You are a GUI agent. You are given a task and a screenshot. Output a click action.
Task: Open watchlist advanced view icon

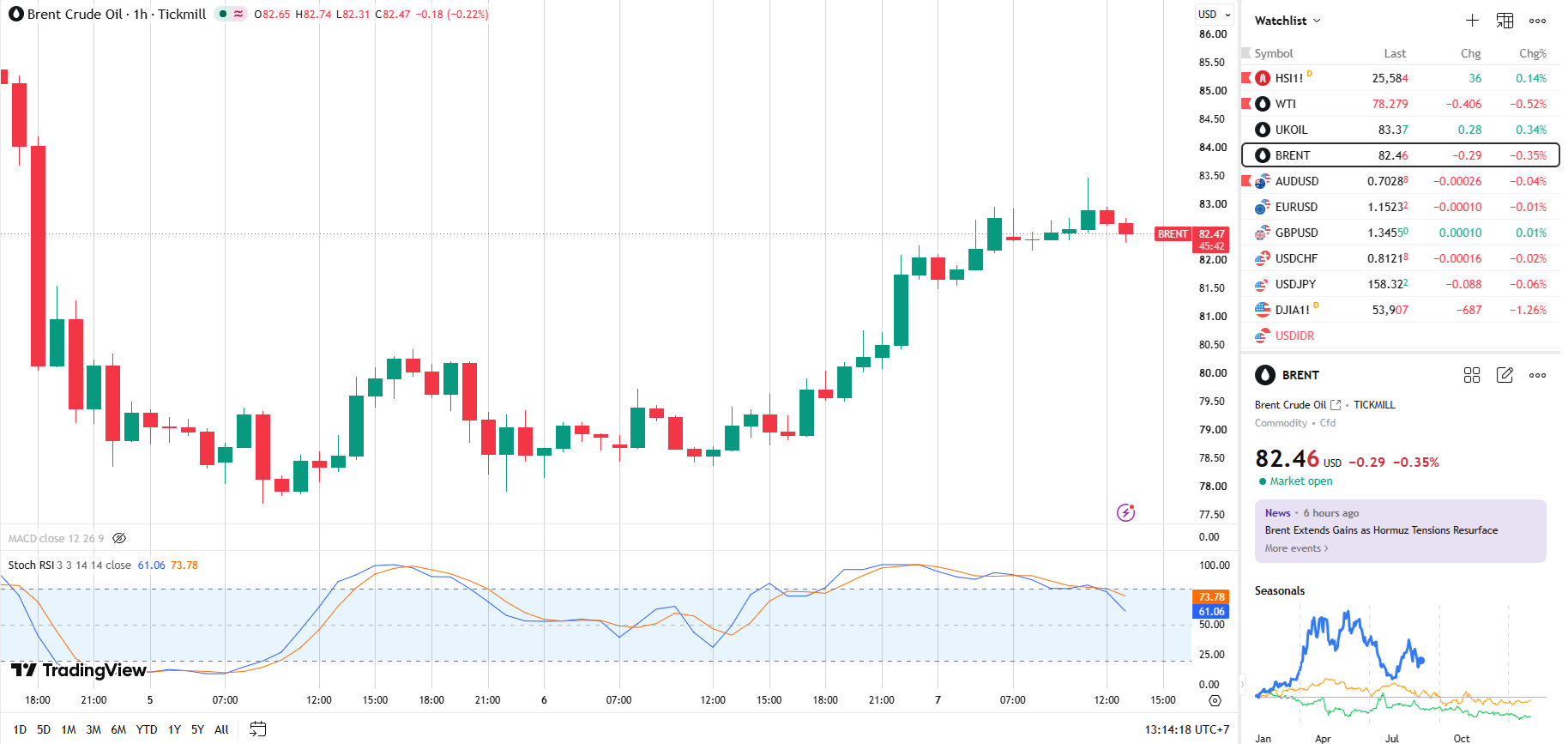click(1505, 21)
